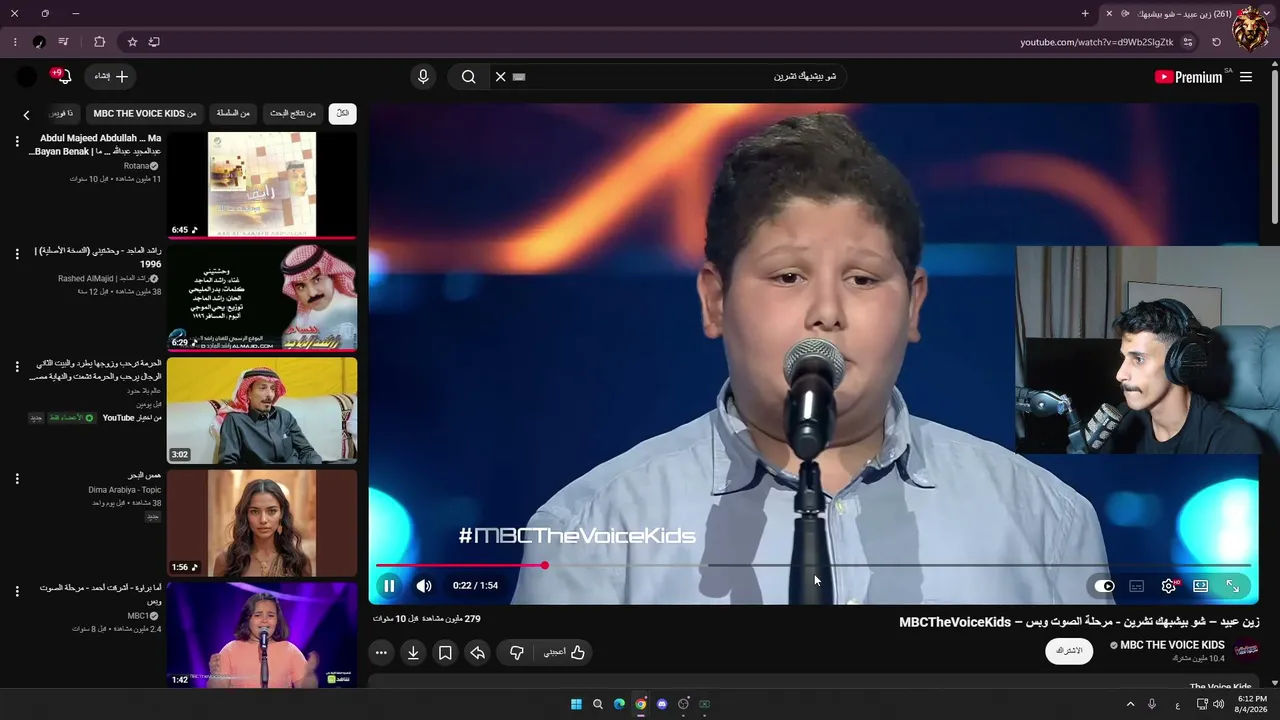
Task: Open Microsoft Edge from the taskbar
Action: coord(619,704)
